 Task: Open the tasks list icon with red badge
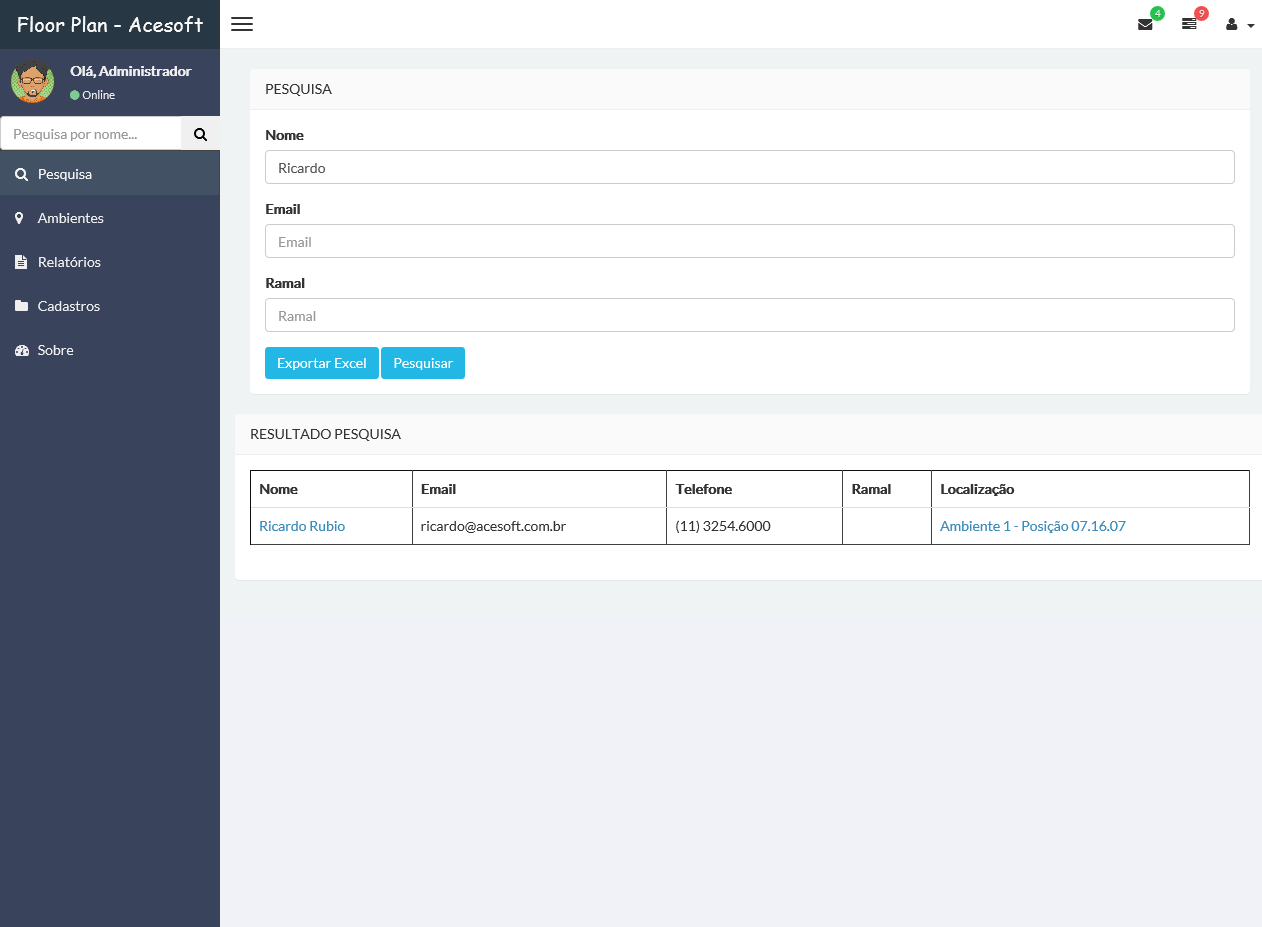coord(1189,24)
